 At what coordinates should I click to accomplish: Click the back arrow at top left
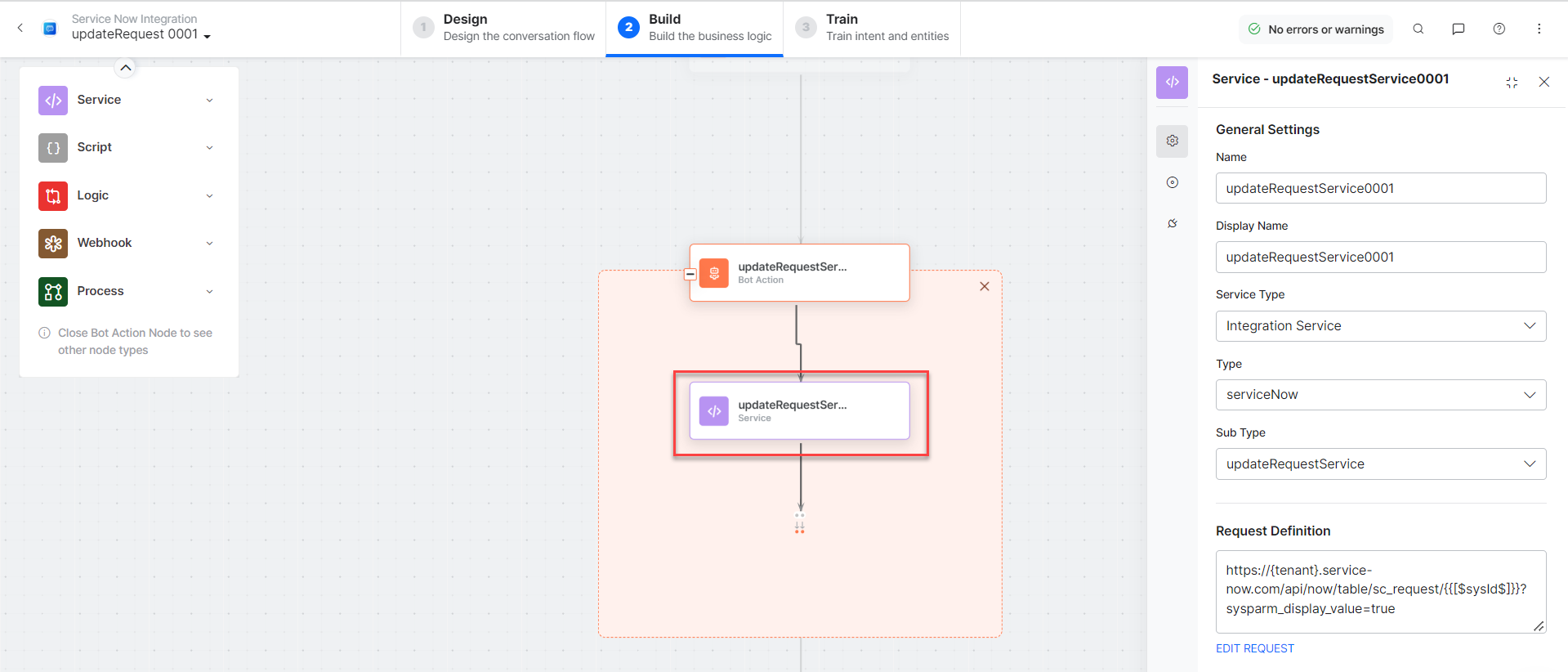click(x=20, y=28)
